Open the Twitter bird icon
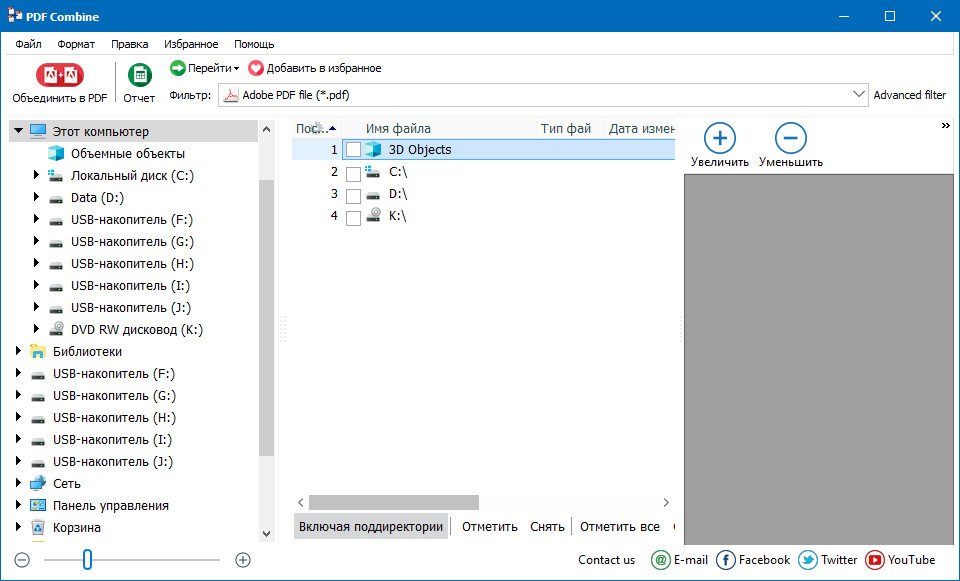Screen dimensions: 960x581 tap(808, 560)
